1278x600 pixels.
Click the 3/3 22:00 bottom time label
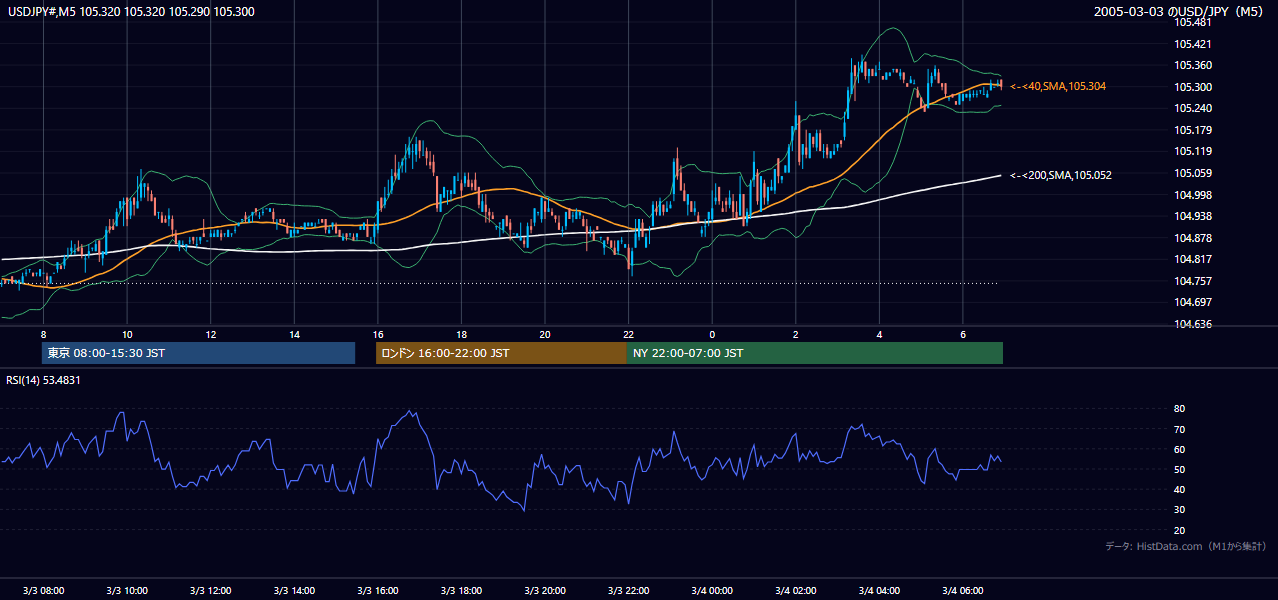pos(628,590)
